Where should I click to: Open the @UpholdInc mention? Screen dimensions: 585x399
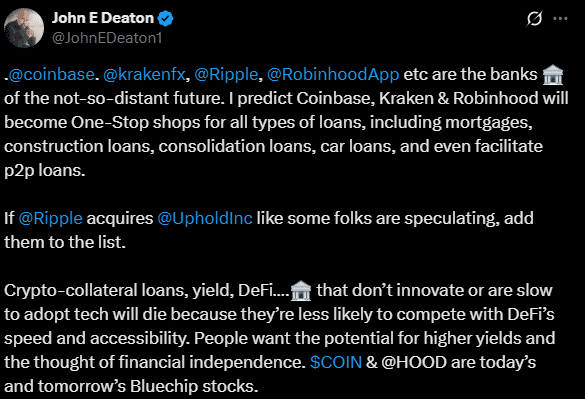pos(205,218)
